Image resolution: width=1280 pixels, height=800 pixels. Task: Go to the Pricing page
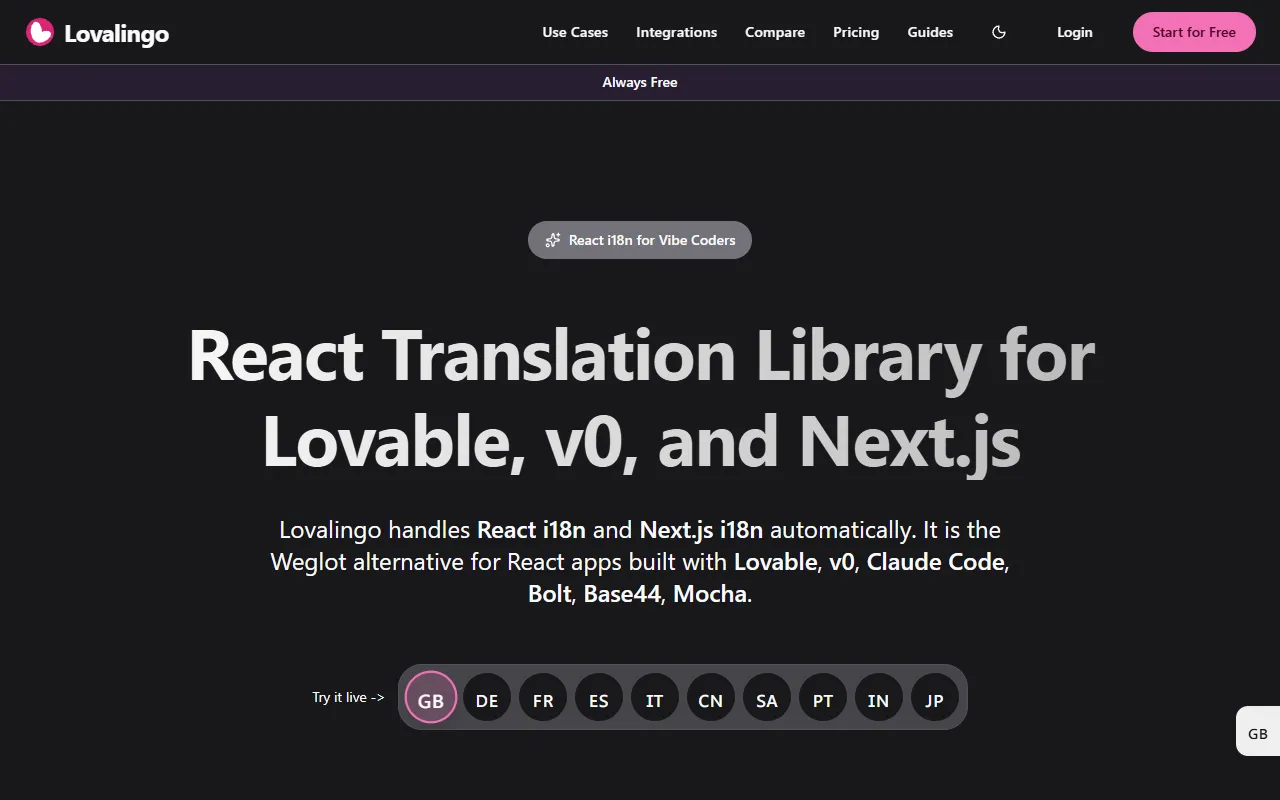pyautogui.click(x=856, y=32)
